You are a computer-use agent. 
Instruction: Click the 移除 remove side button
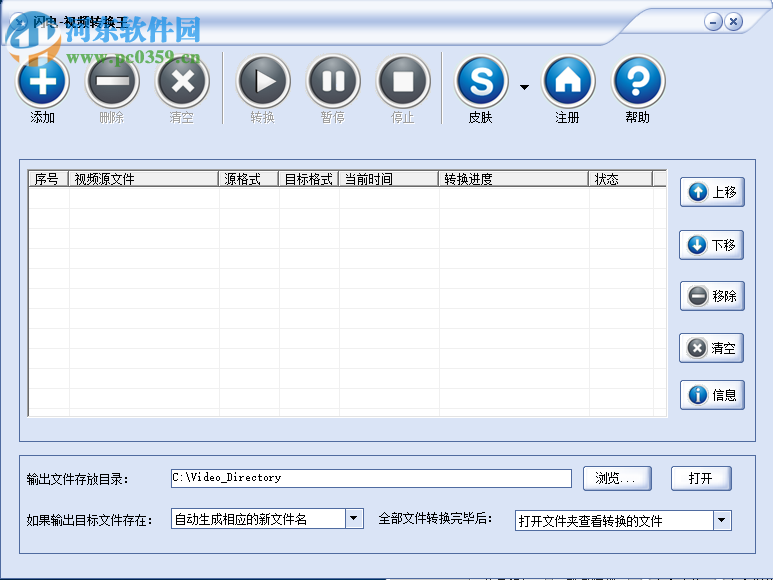pyautogui.click(x=712, y=296)
